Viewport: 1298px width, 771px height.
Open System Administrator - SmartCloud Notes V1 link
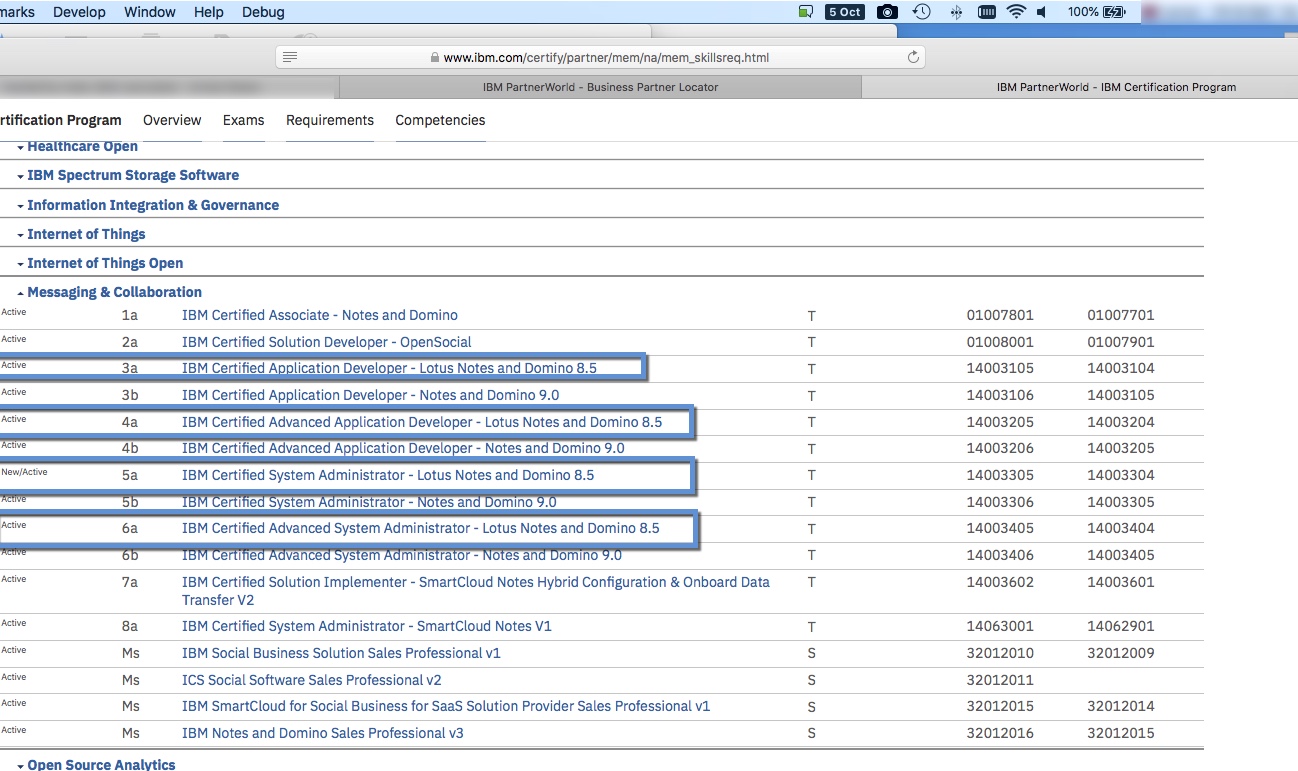click(x=367, y=626)
